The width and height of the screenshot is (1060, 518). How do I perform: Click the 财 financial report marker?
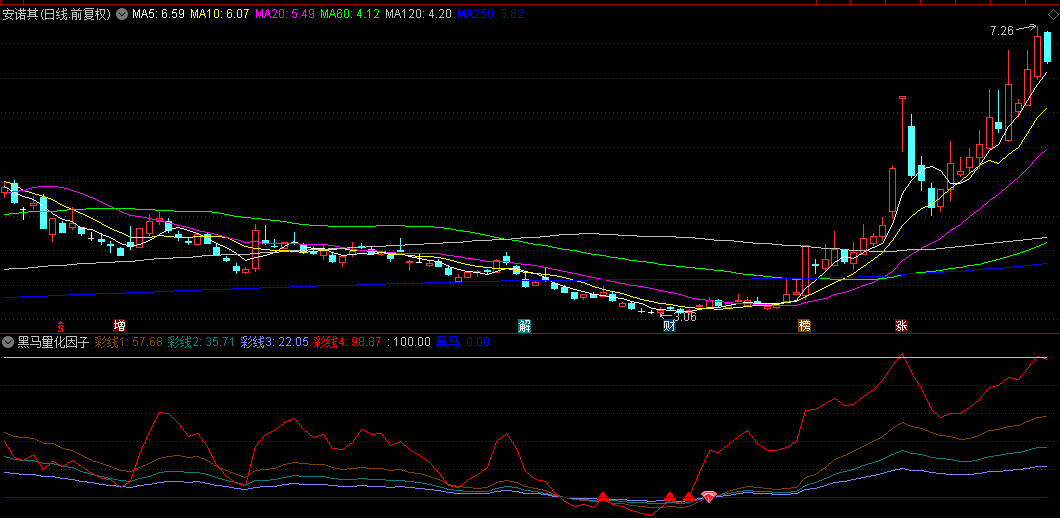tap(668, 326)
